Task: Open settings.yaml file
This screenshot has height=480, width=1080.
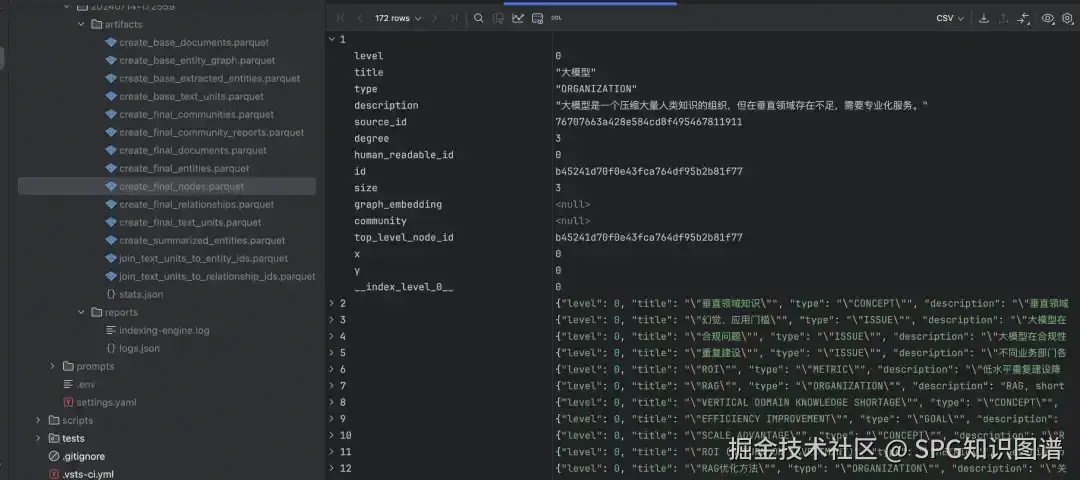Action: [x=106, y=402]
